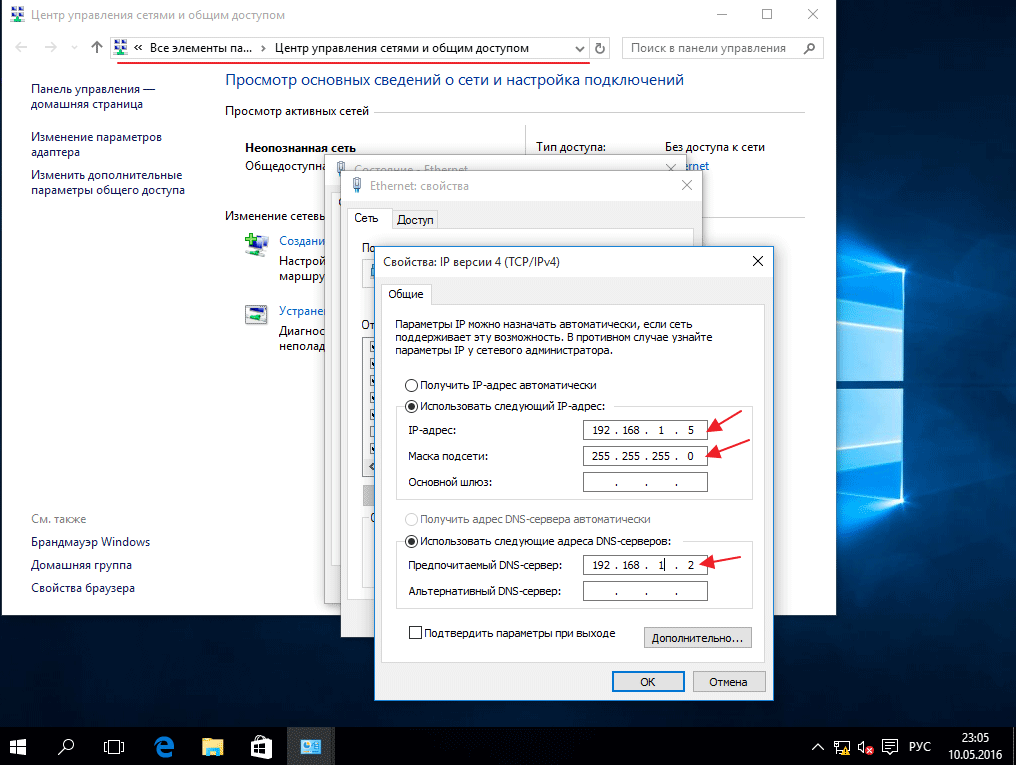Screen dimensions: 1016x765
Task: Enable 'Подтвердить параметры при выходе' checkbox
Action: pos(415,634)
